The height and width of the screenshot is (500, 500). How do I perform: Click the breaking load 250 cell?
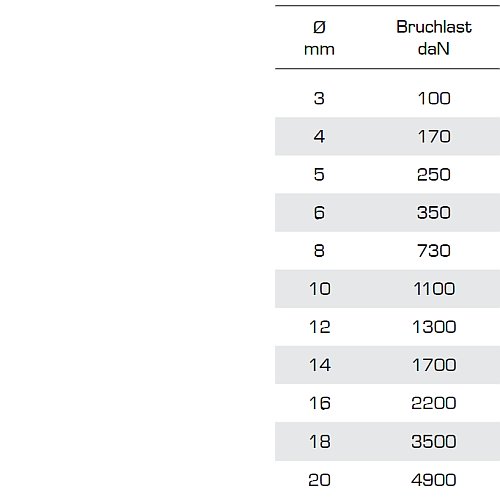point(434,174)
